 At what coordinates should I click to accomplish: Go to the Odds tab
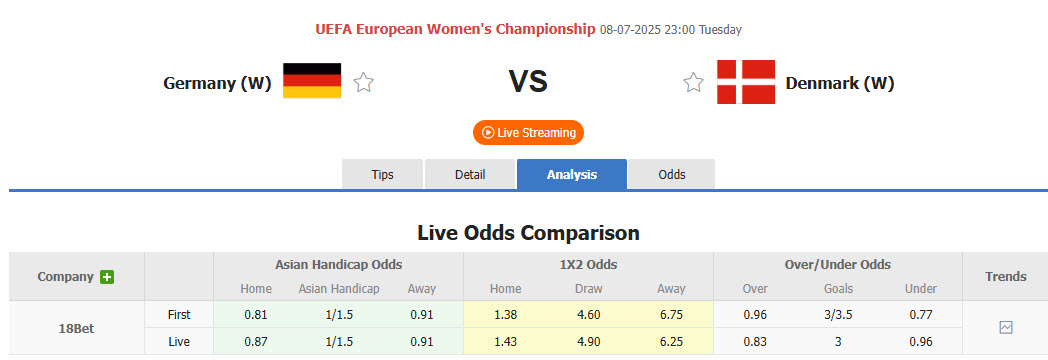(672, 174)
